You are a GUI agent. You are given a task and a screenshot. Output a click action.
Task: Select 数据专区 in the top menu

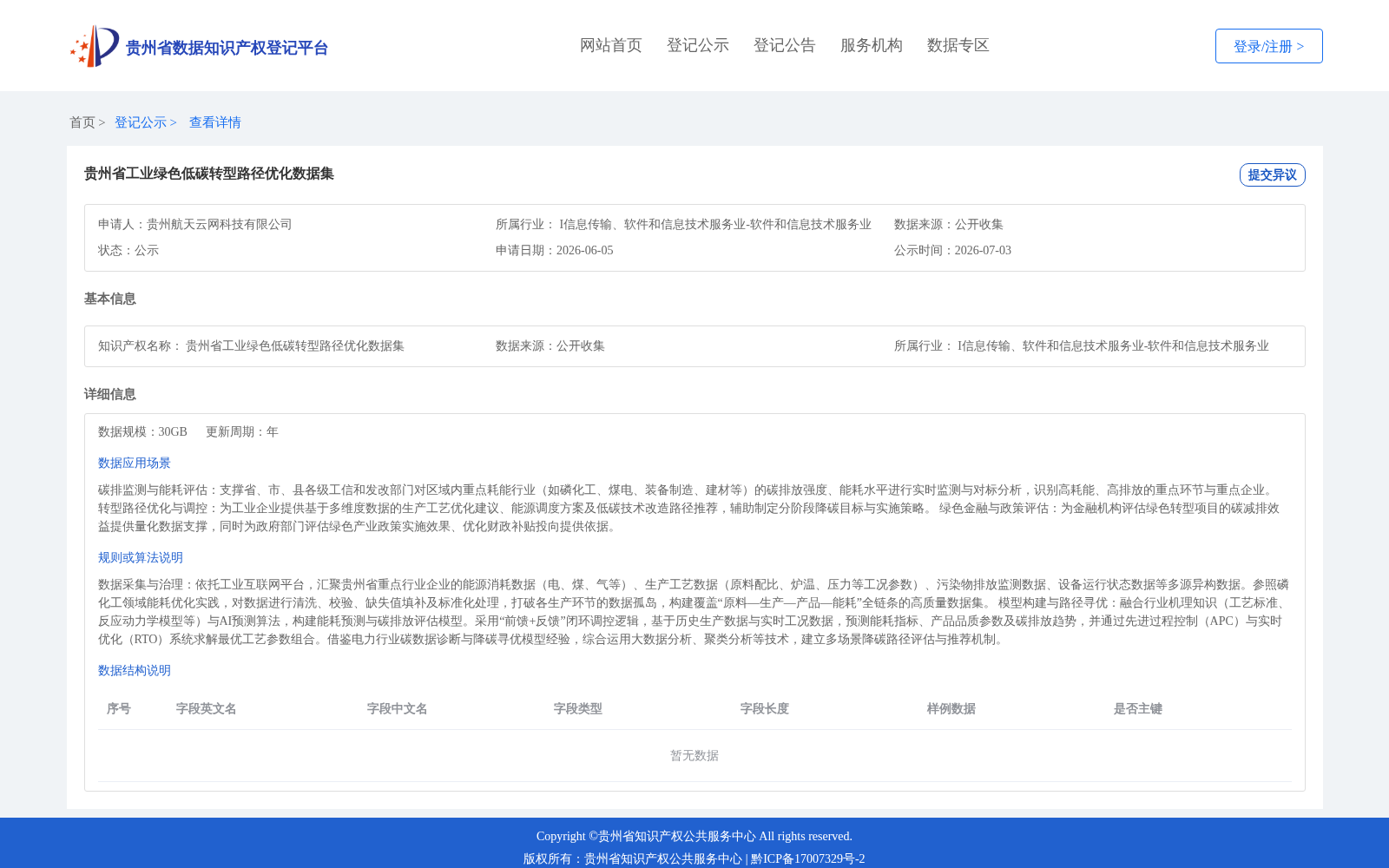coord(958,45)
